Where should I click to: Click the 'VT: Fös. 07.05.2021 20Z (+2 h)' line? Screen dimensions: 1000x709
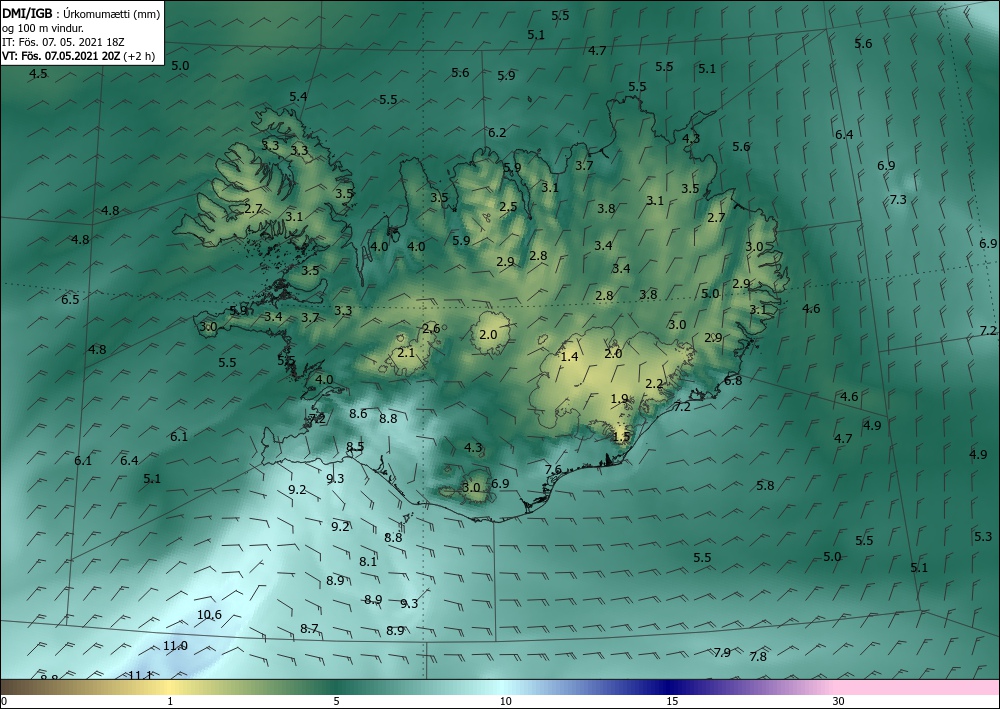coord(78,55)
